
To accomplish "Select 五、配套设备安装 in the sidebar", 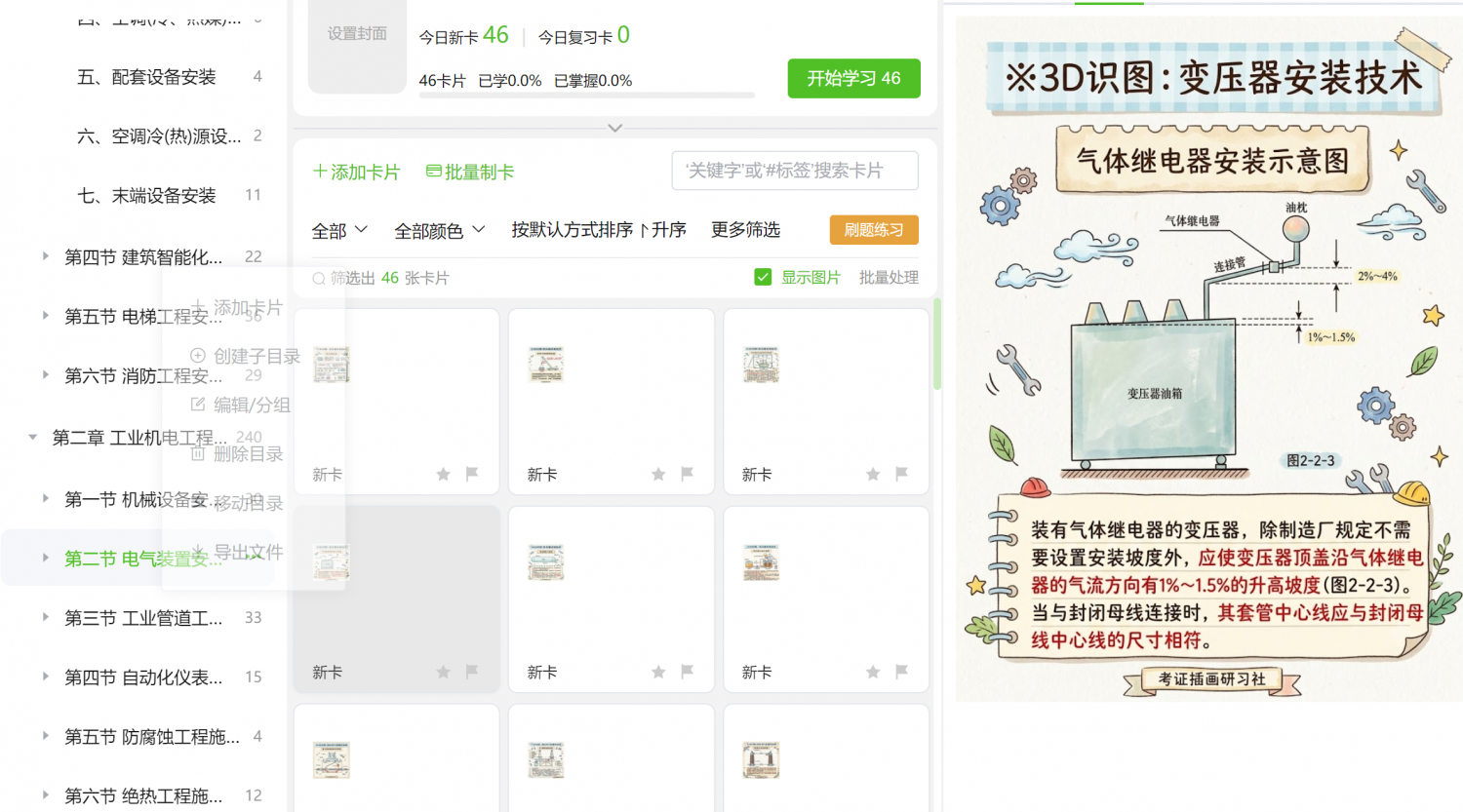I will [x=146, y=77].
